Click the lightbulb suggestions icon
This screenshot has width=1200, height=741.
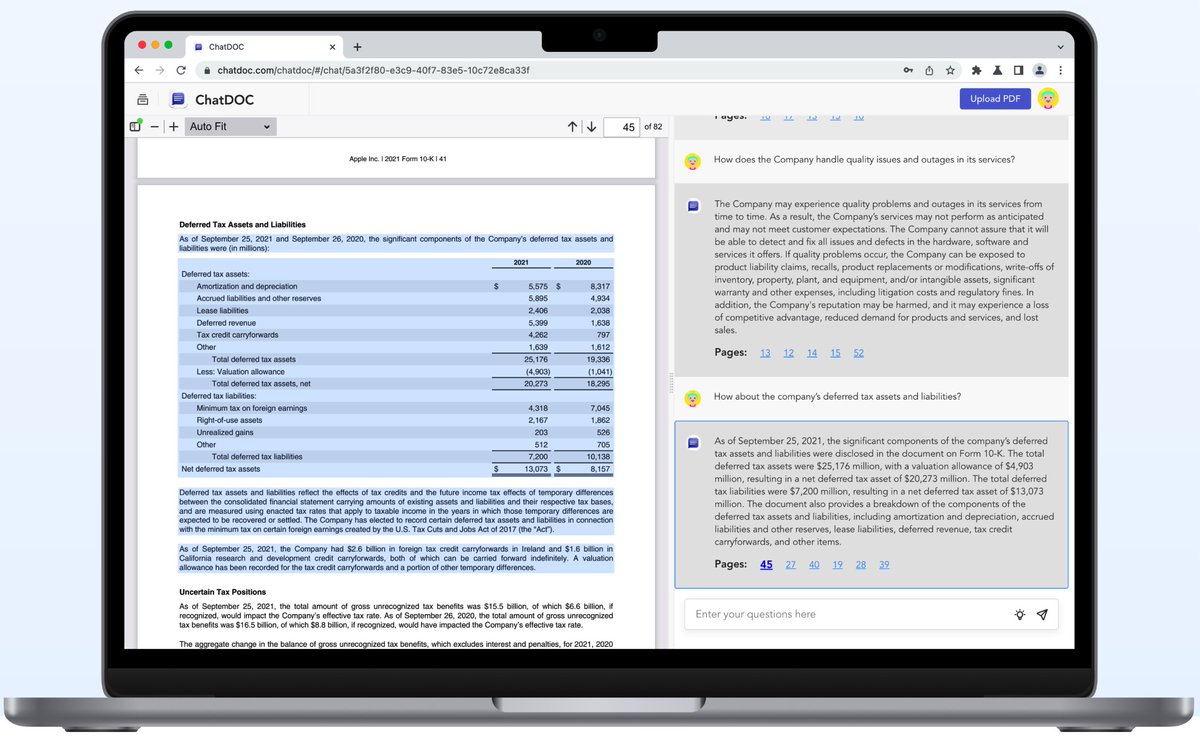pos(1019,614)
